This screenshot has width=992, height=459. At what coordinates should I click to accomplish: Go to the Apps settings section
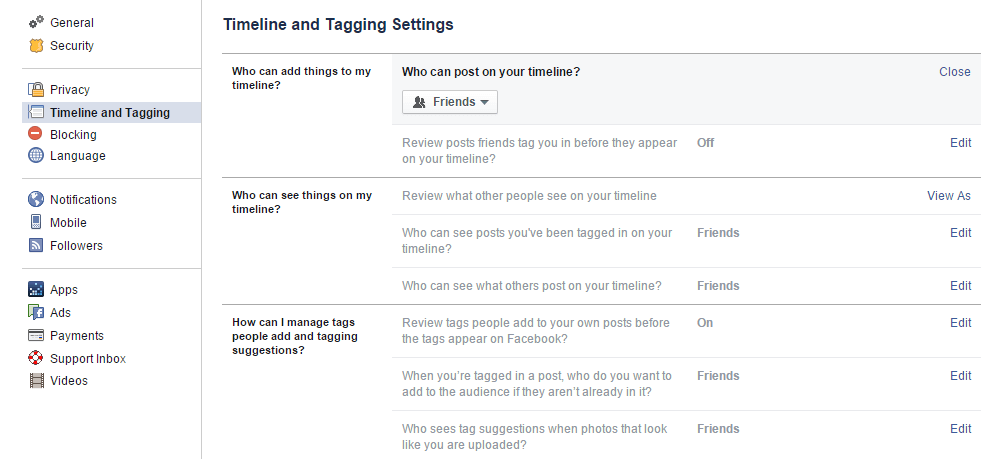coord(64,290)
